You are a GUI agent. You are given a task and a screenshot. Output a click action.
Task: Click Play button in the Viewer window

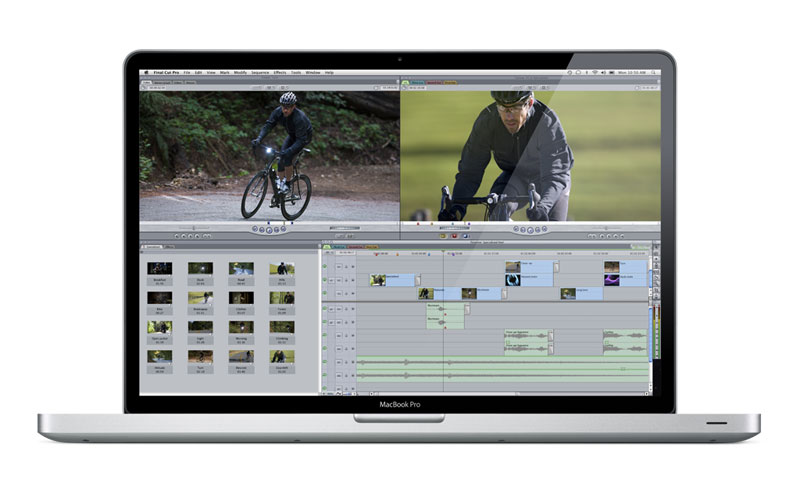(269, 229)
